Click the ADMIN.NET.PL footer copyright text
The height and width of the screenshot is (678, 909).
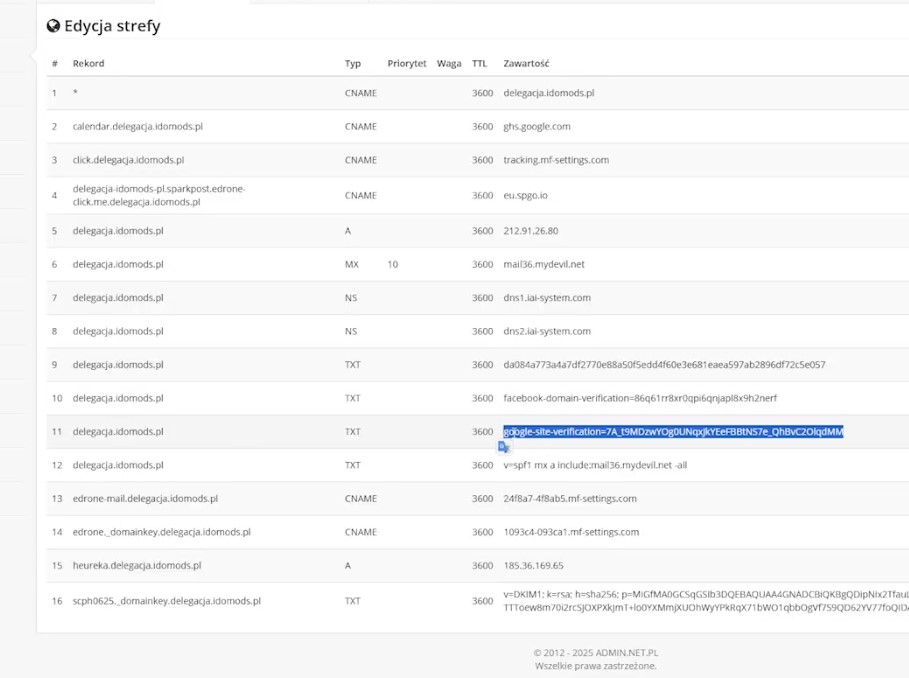595,652
